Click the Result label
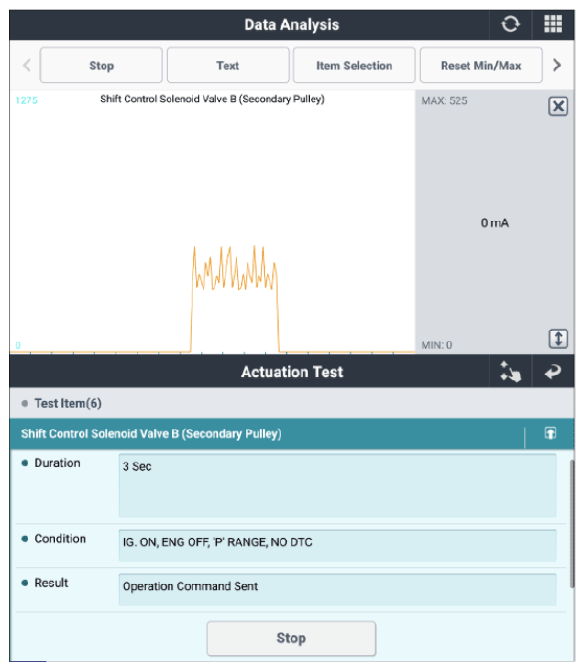 coord(51,583)
